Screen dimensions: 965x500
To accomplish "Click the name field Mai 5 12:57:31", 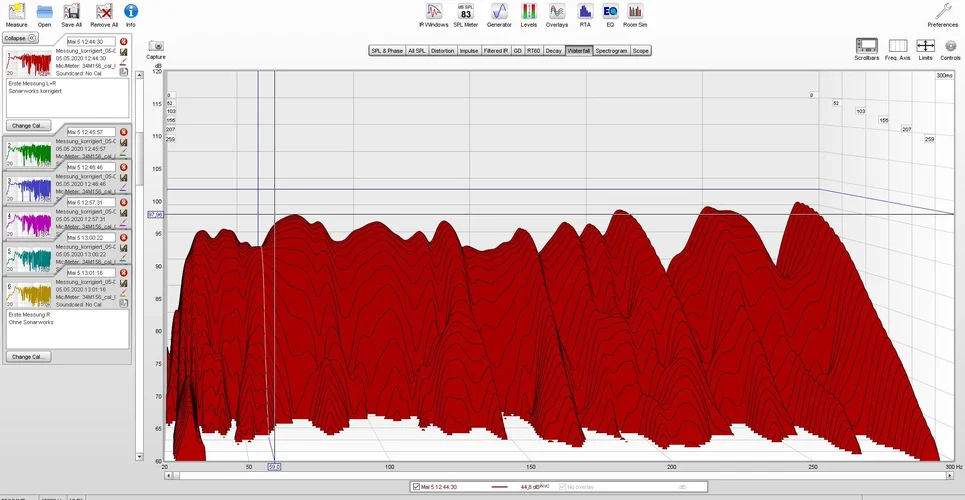I will click(x=91, y=202).
